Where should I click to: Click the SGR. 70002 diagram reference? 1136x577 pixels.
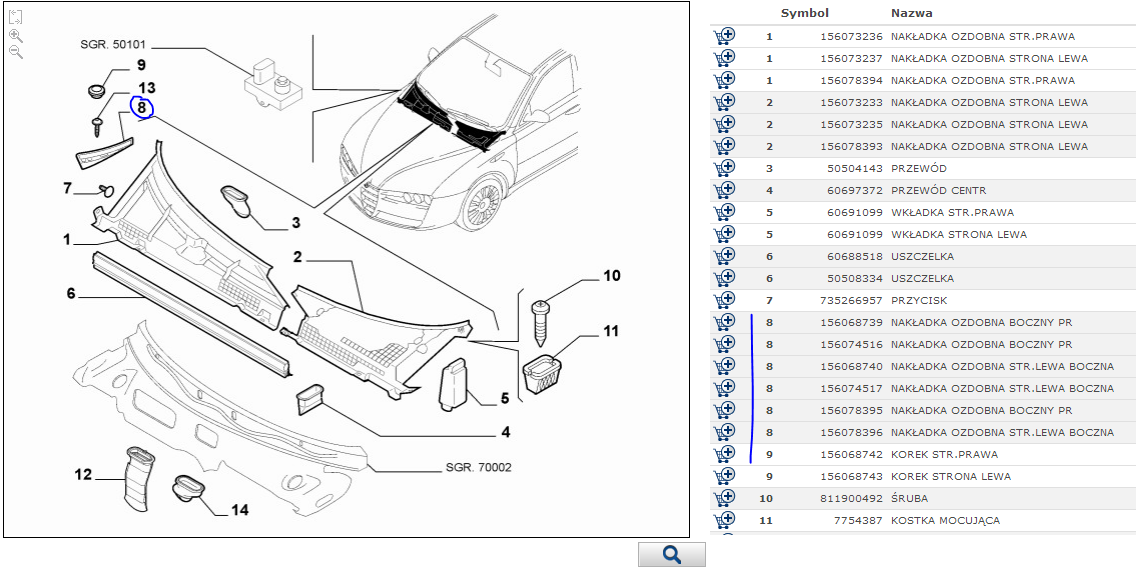(x=479, y=467)
